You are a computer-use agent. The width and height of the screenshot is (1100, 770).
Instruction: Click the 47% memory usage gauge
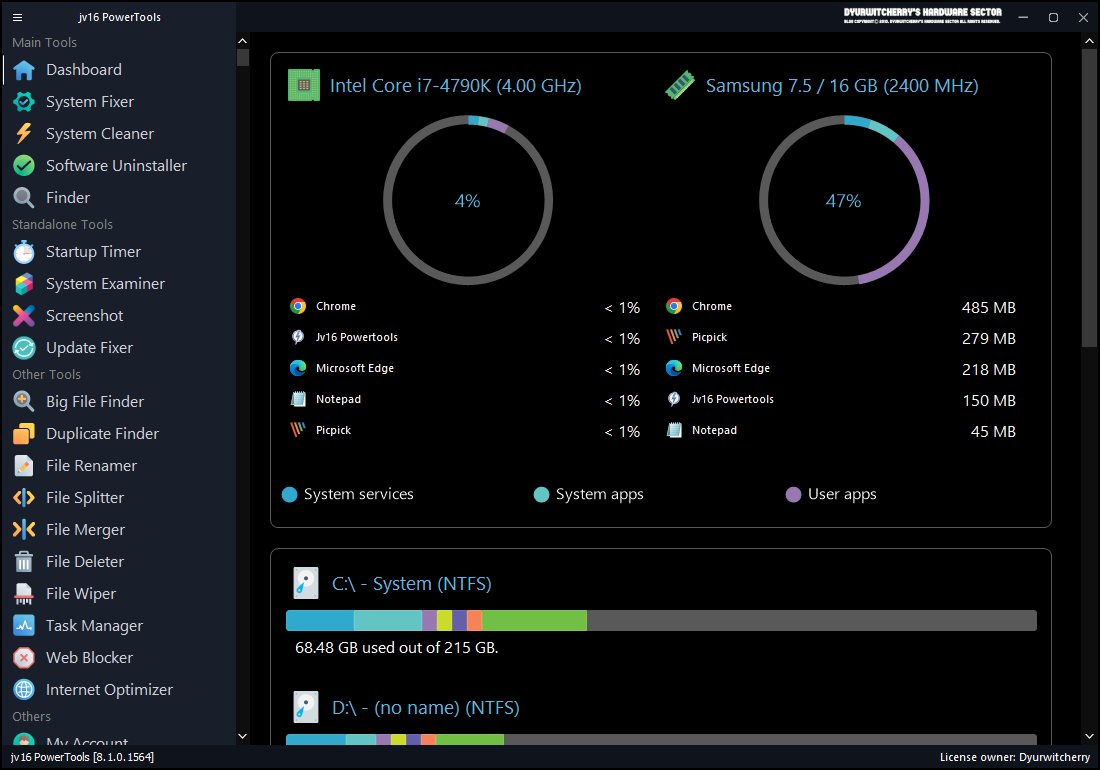point(844,201)
